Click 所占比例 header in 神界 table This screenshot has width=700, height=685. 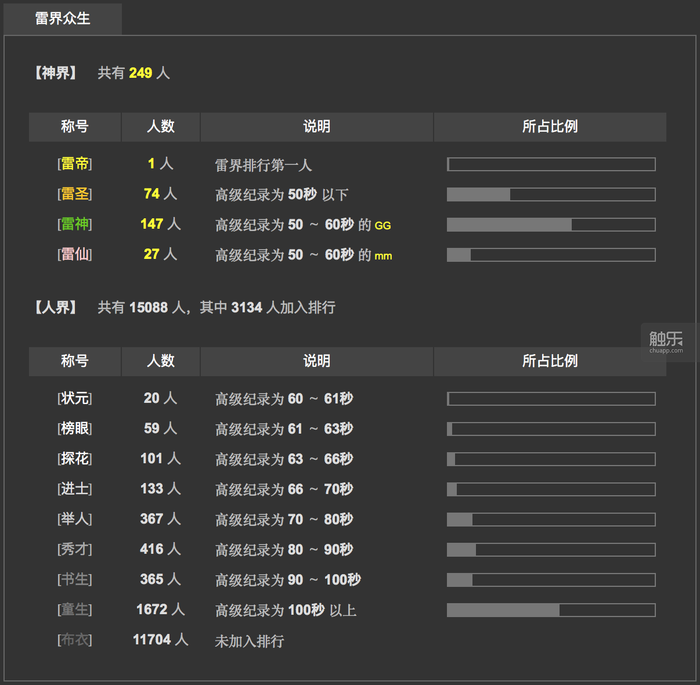(x=550, y=127)
